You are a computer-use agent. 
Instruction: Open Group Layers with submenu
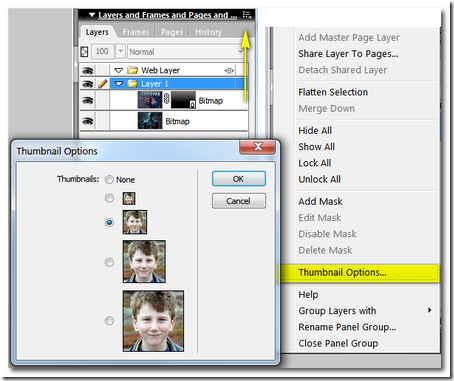pyautogui.click(x=365, y=311)
